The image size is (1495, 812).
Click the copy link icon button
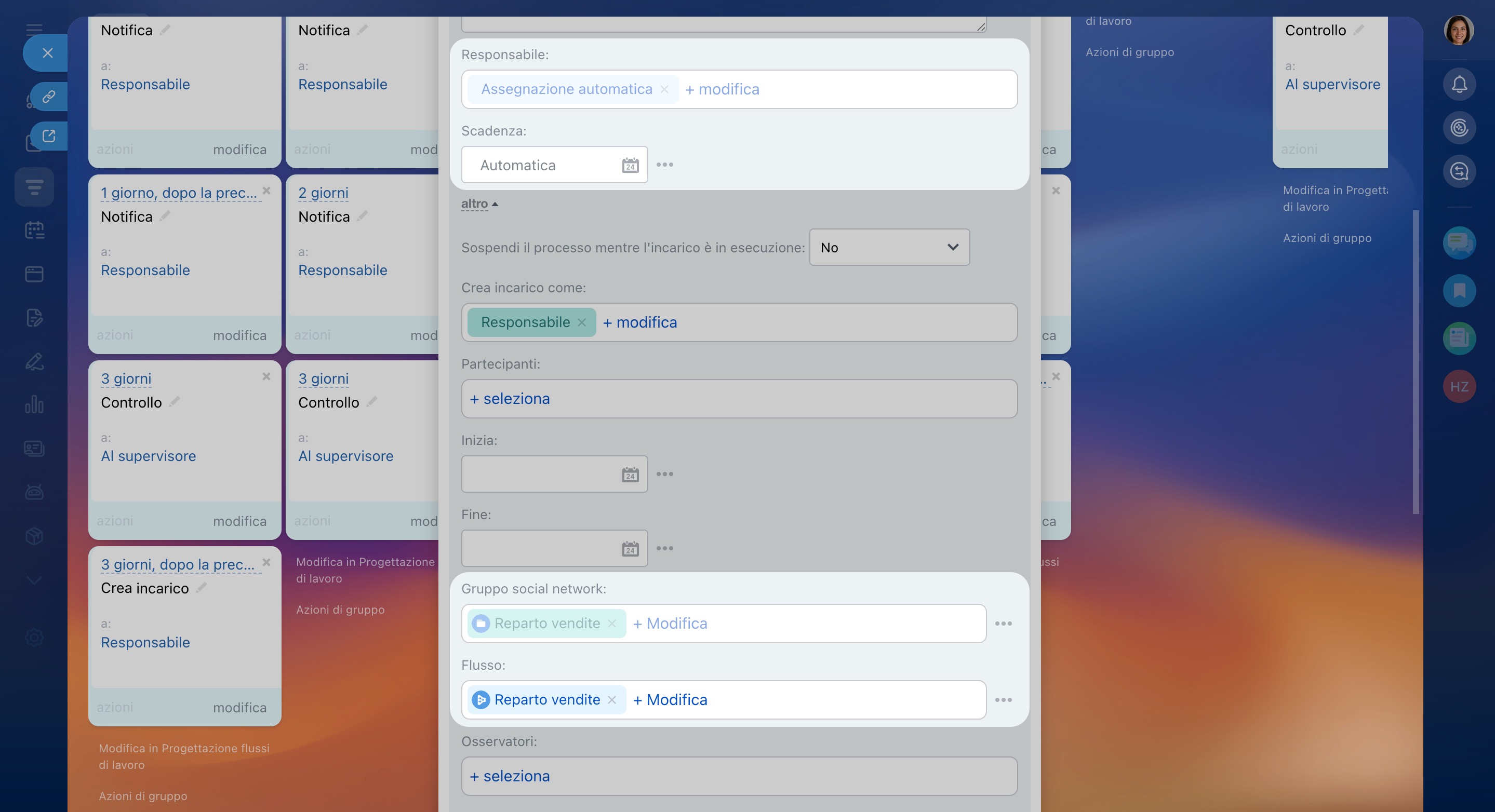pyautogui.click(x=49, y=96)
